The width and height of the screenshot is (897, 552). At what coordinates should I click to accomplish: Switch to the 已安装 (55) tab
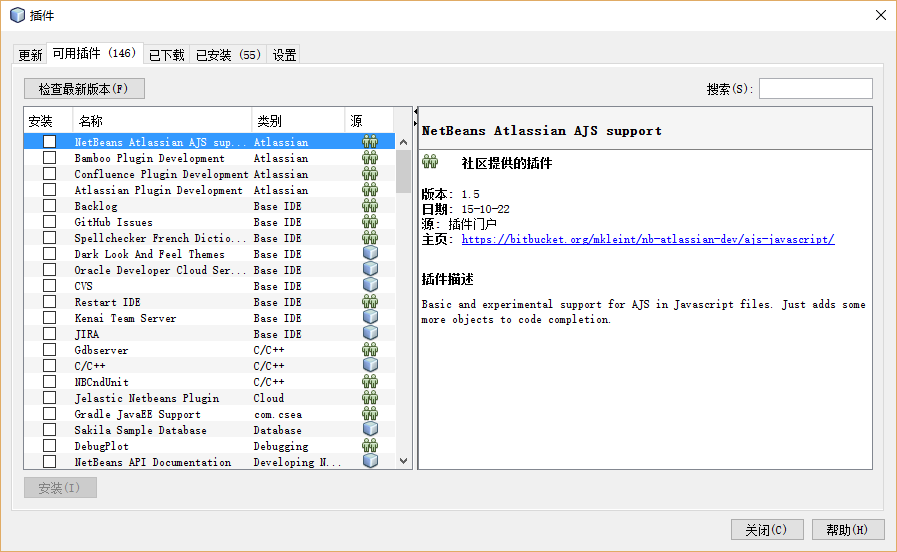[x=228, y=55]
